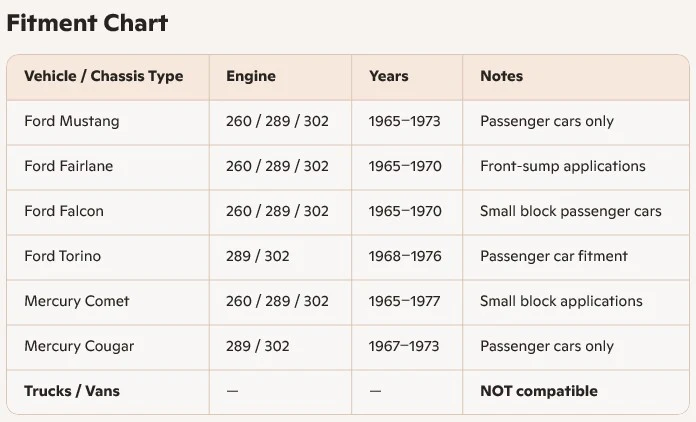The image size is (696, 422).
Task: Select the Small block passenger cars note
Action: click(x=571, y=211)
